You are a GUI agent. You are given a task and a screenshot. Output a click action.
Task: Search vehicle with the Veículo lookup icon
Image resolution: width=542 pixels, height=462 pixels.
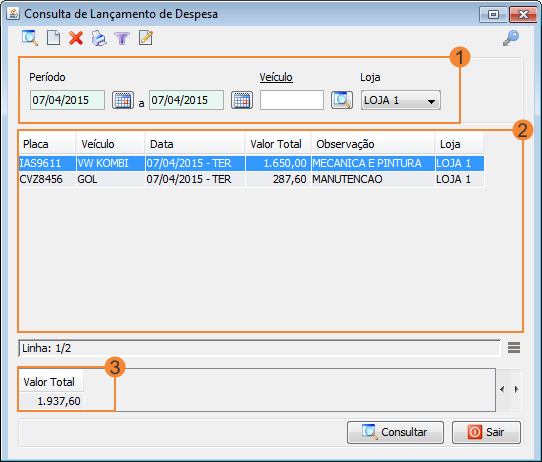(342, 100)
